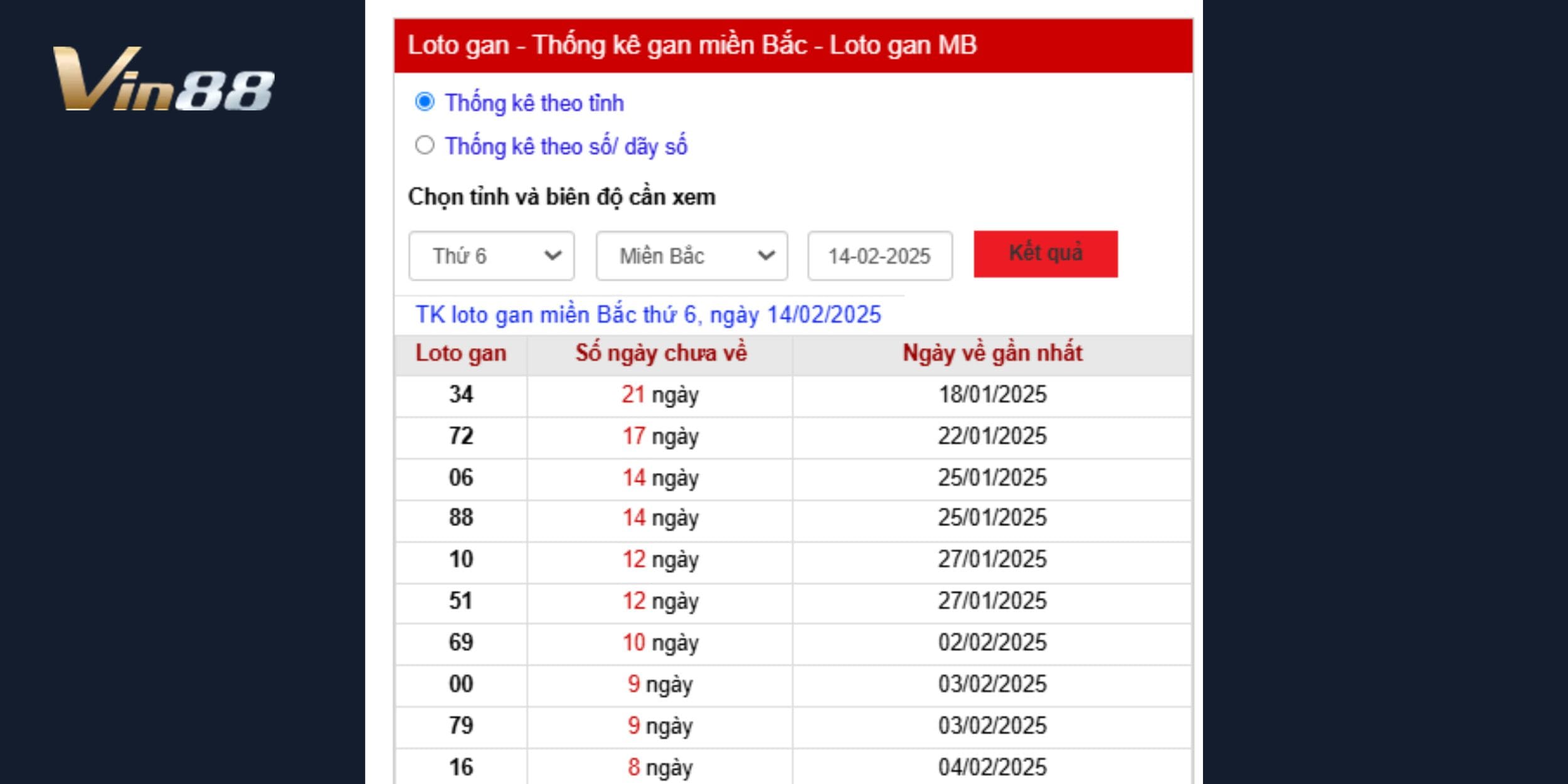The image size is (1568, 784).
Task: Click the date 18/01/2025
Action: tap(993, 395)
